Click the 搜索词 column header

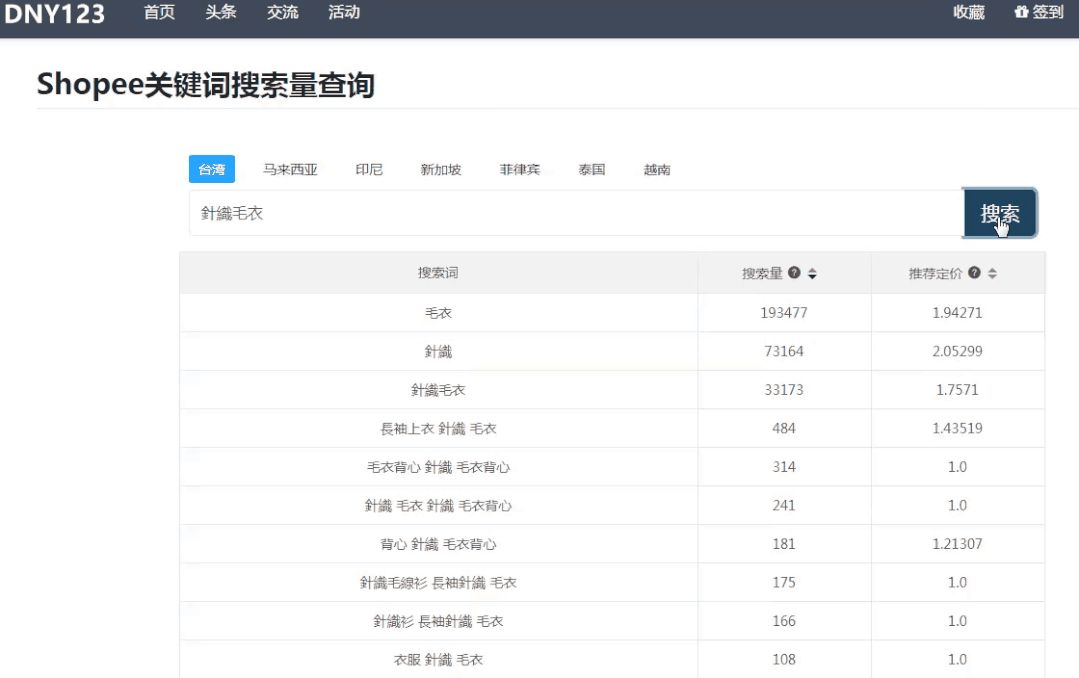[438, 273]
